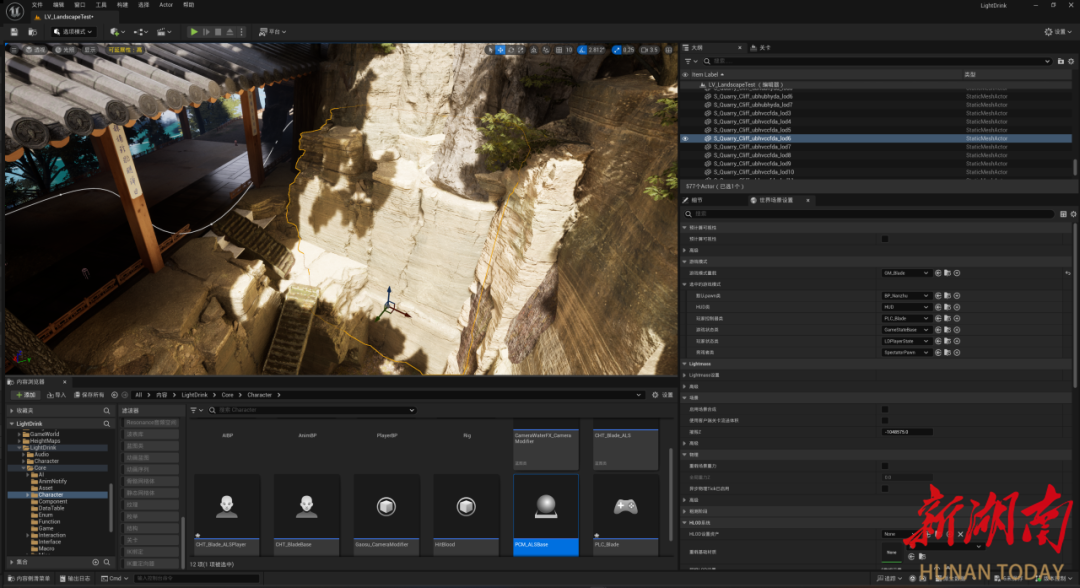Toggle visibility of S_Quarry_Cliff_ubhvccfda_lod6
Viewport: 1080px width, 588px height.
tap(685, 138)
